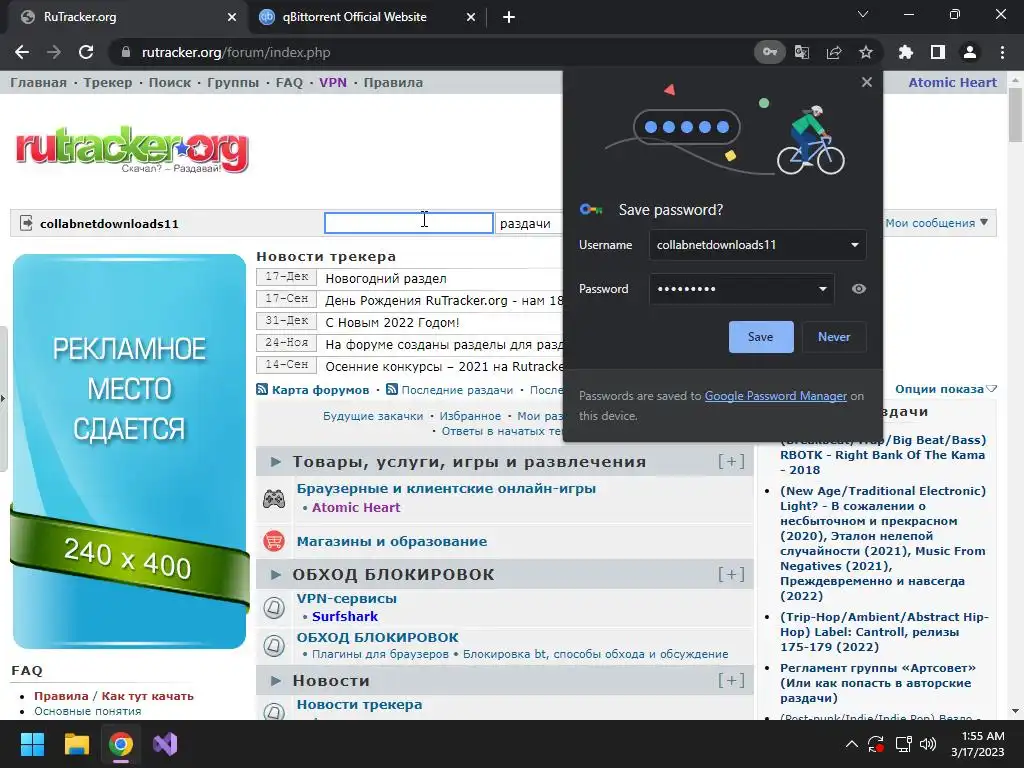Click the Never button
The height and width of the screenshot is (768, 1024).
pyautogui.click(x=834, y=337)
